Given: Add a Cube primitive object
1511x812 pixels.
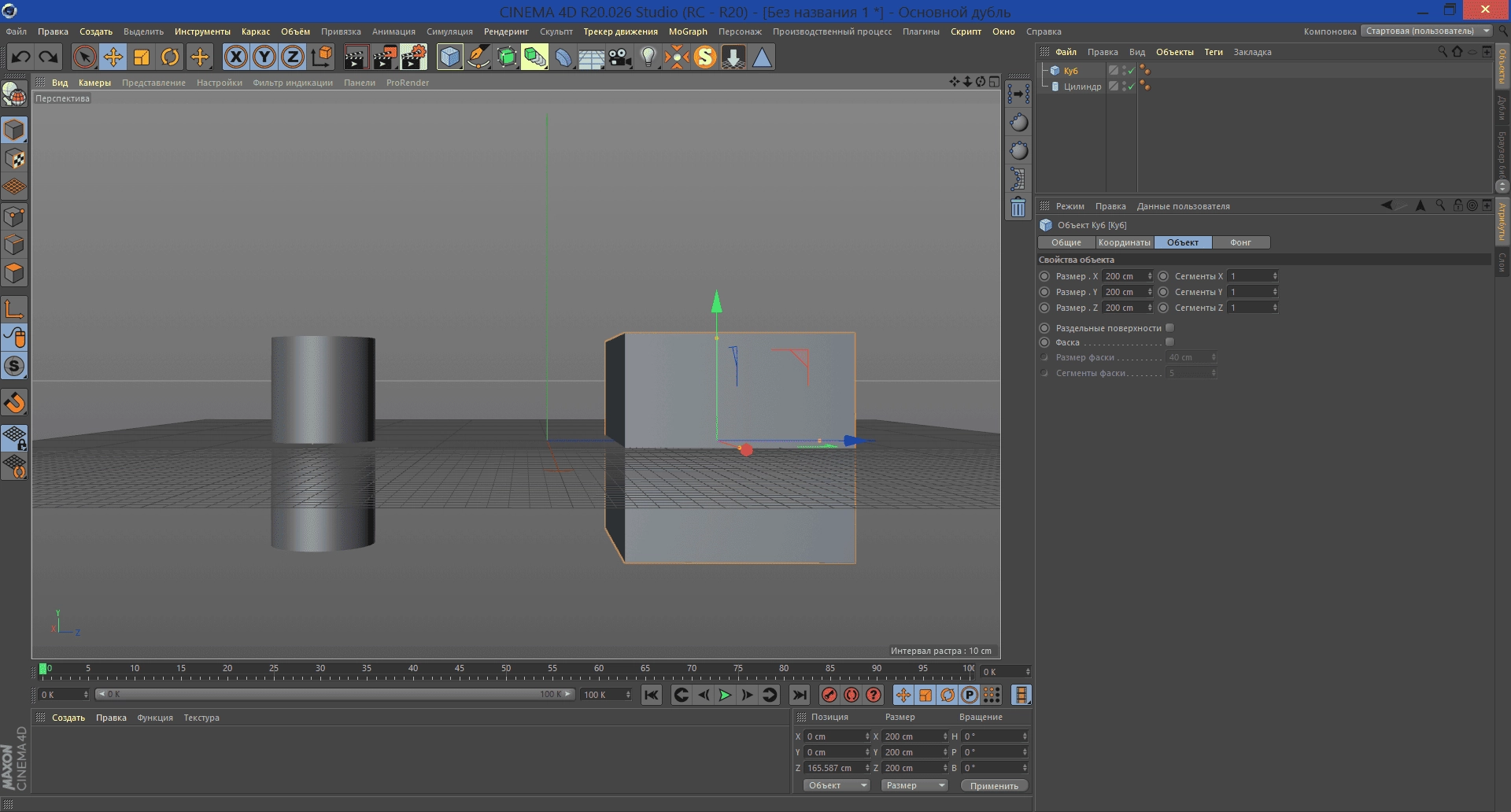Looking at the screenshot, I should (x=449, y=57).
